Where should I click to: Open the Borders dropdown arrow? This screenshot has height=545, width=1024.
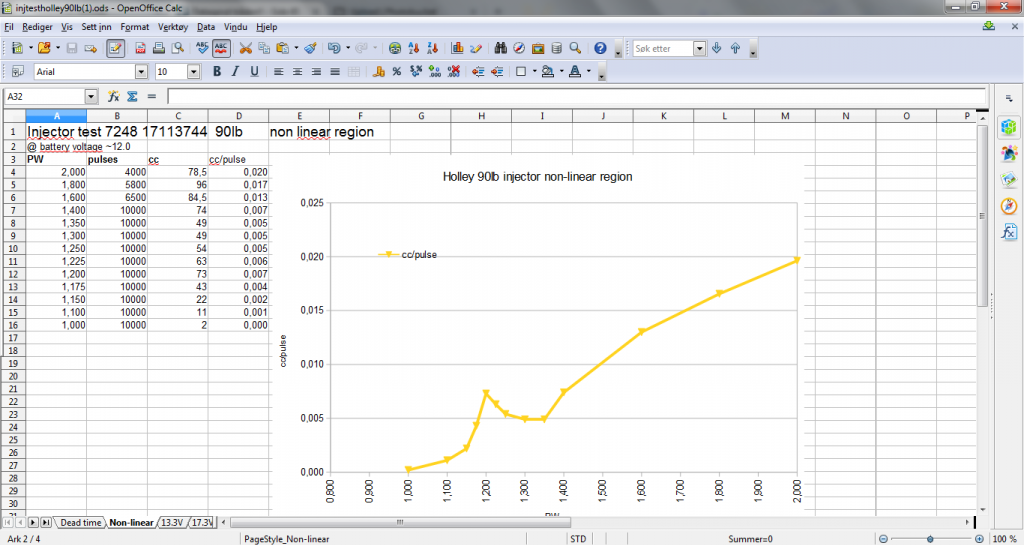click(534, 72)
